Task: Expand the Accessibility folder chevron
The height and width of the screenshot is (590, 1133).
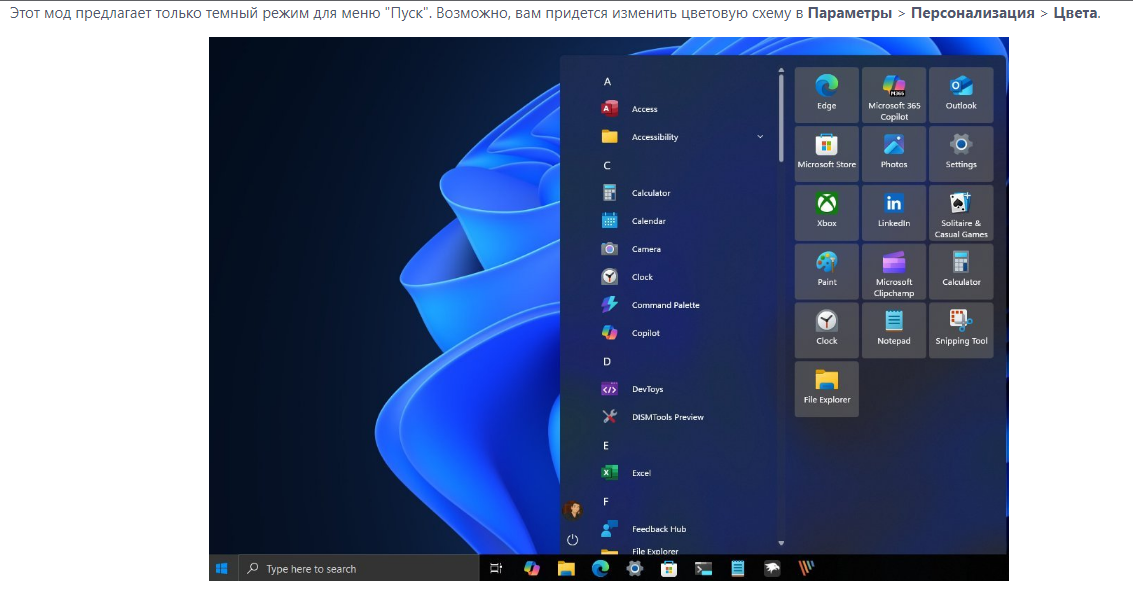Action: [760, 137]
